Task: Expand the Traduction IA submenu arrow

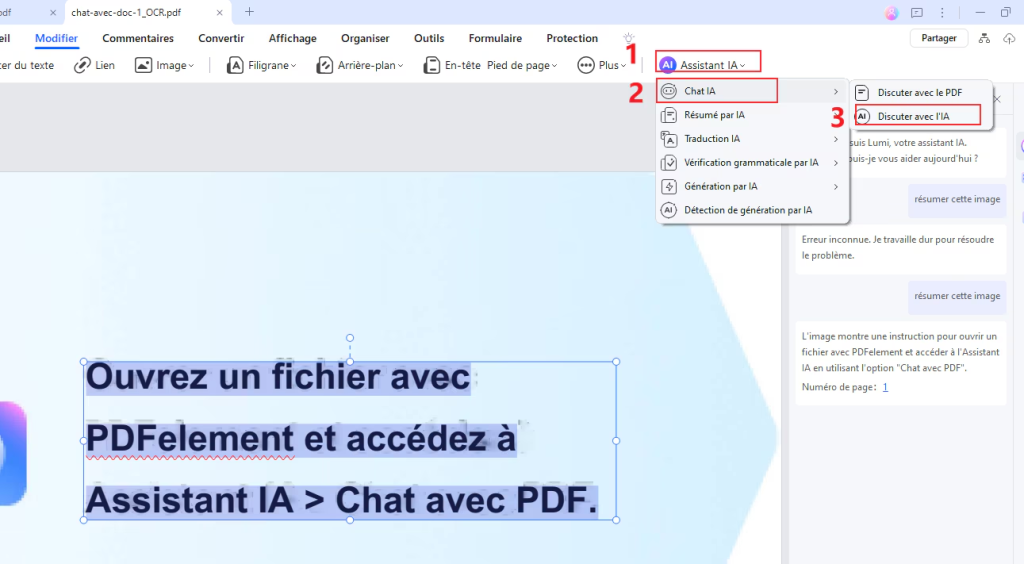Action: [x=836, y=139]
